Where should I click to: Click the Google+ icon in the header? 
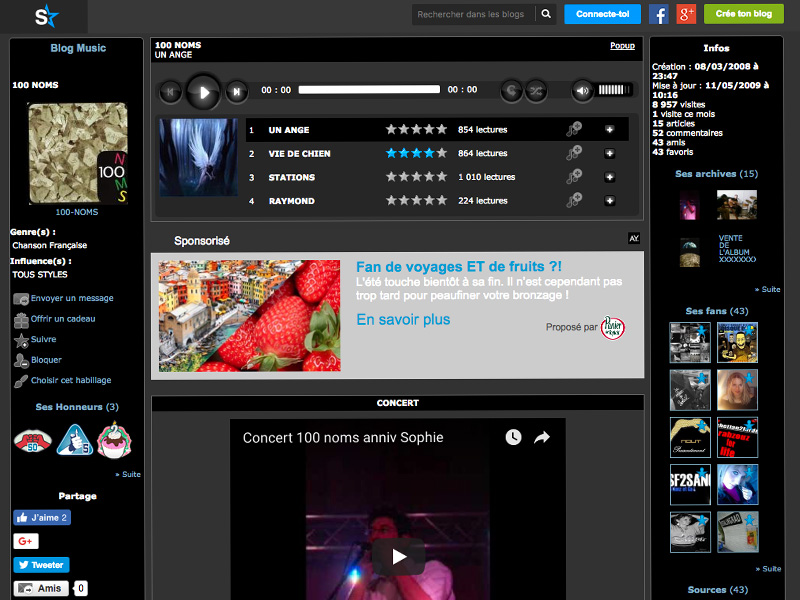coord(686,14)
